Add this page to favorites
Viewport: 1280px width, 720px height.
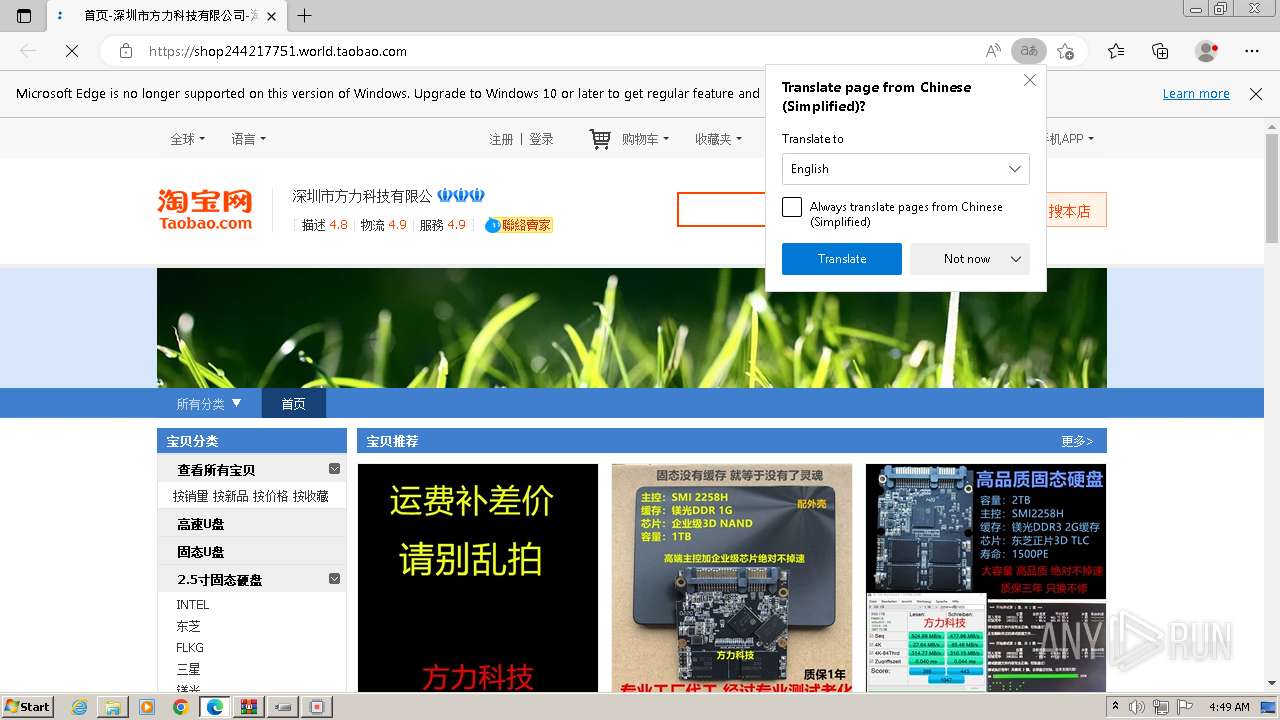tap(1066, 51)
